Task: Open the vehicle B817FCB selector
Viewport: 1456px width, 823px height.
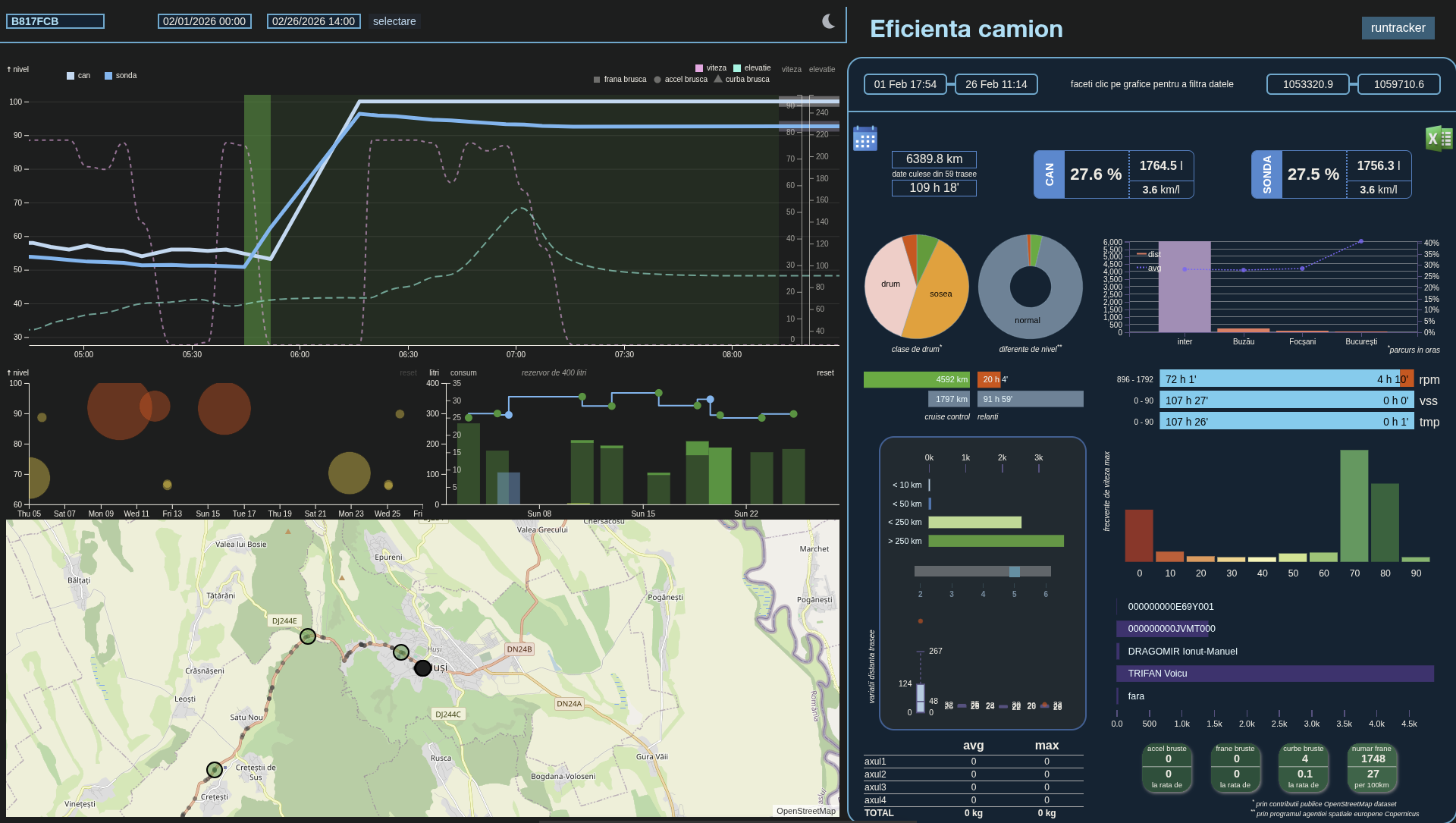Action: [55, 21]
